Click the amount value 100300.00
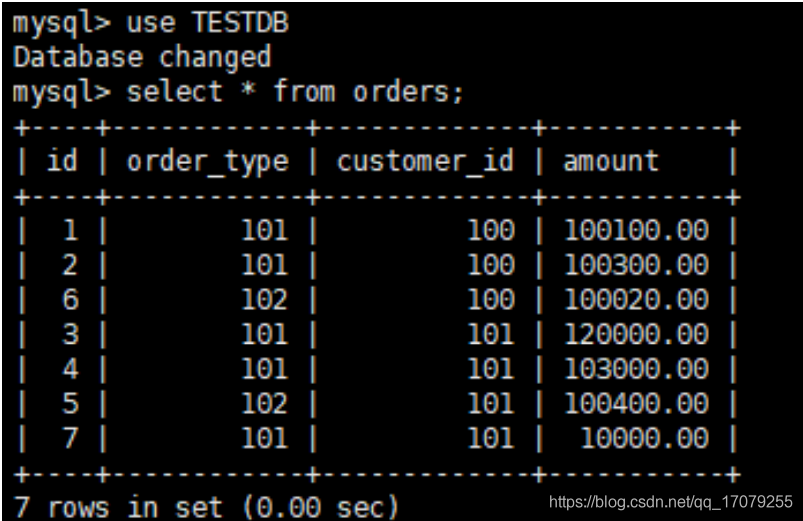Screen dimensions: 803x521 coord(636,265)
